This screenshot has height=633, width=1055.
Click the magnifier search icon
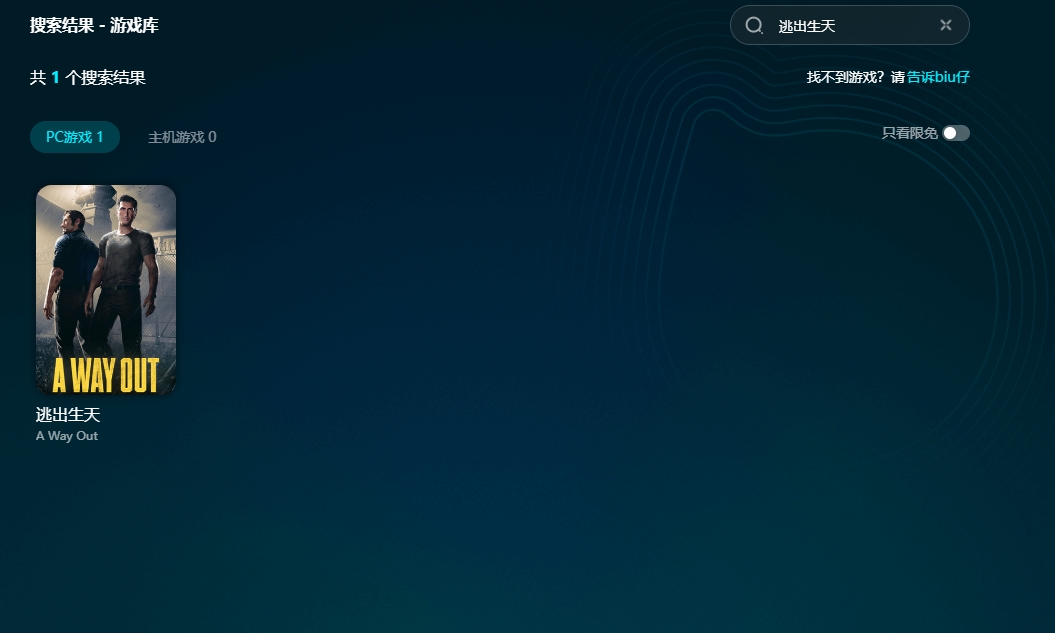[755, 25]
